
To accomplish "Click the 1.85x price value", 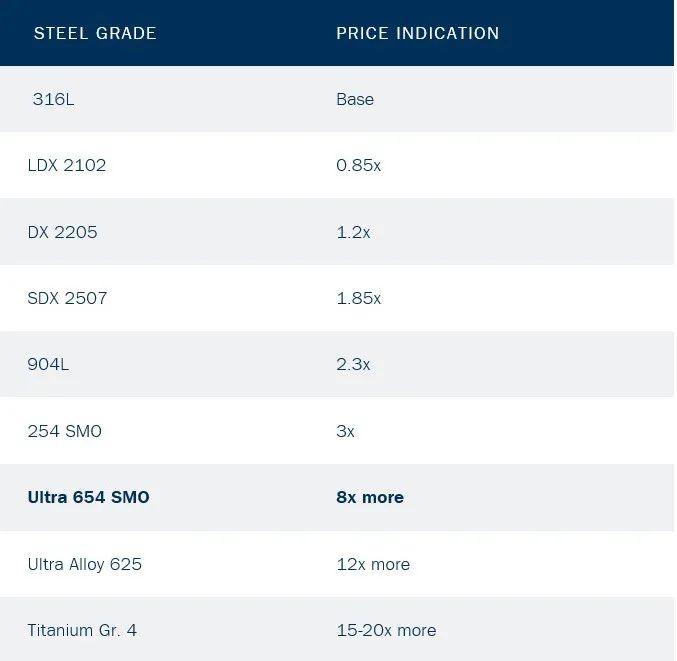I will pyautogui.click(x=358, y=298).
